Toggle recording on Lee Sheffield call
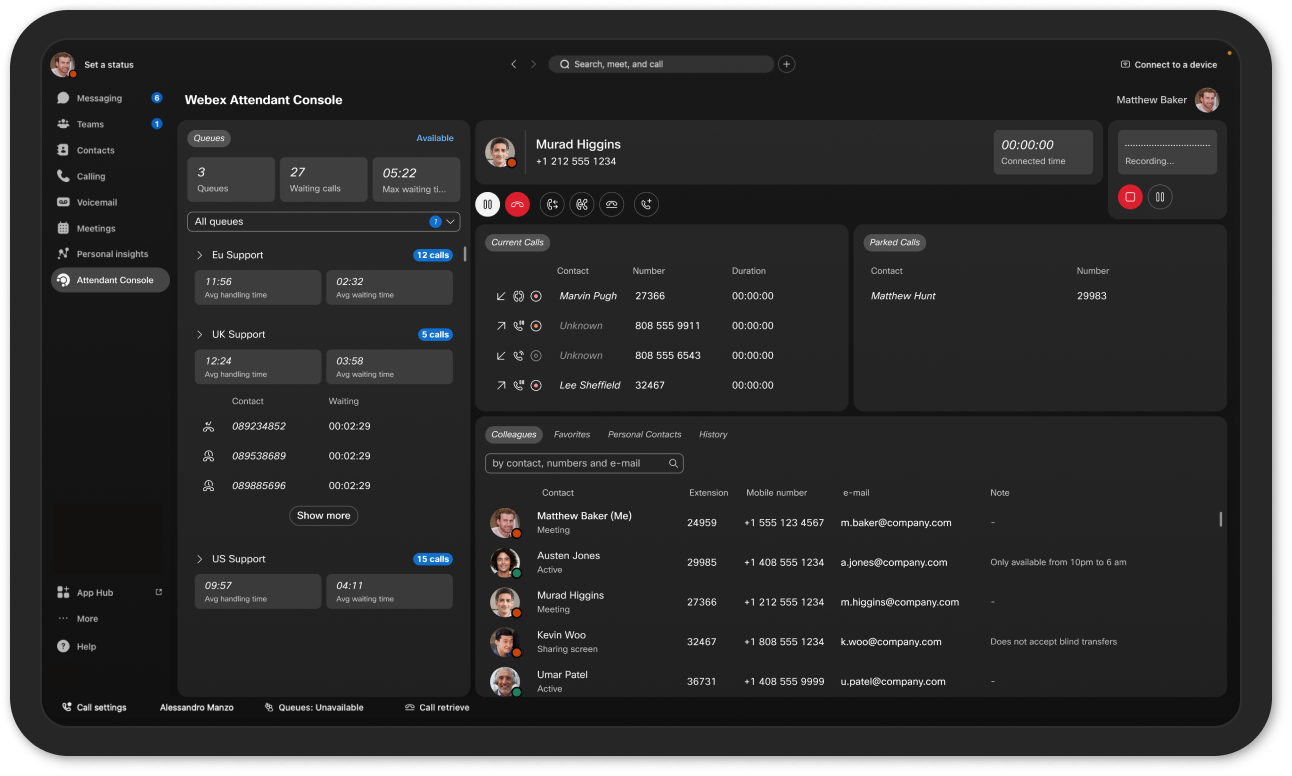The width and height of the screenshot is (1292, 776). [x=536, y=385]
